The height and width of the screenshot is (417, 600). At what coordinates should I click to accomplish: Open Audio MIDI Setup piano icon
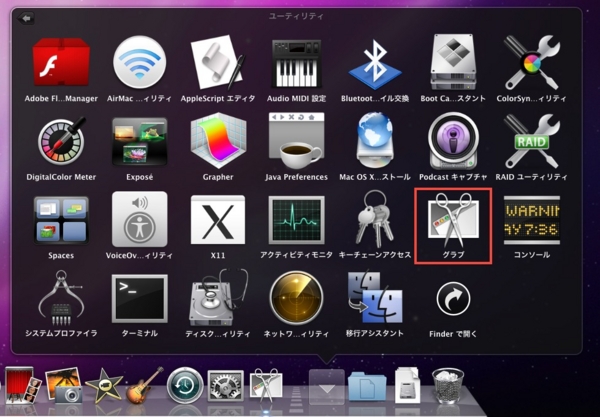[297, 63]
